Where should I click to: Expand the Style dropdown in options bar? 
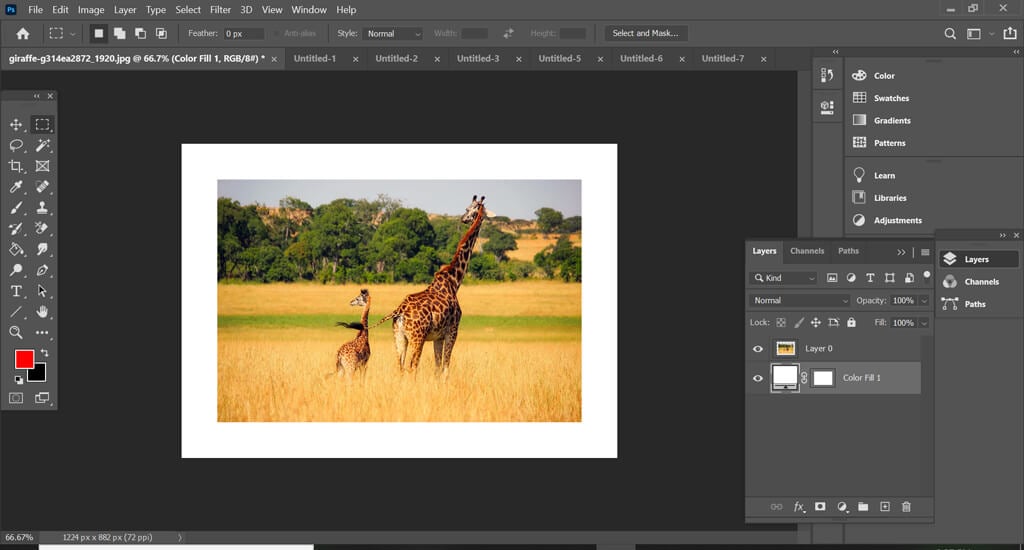click(394, 33)
